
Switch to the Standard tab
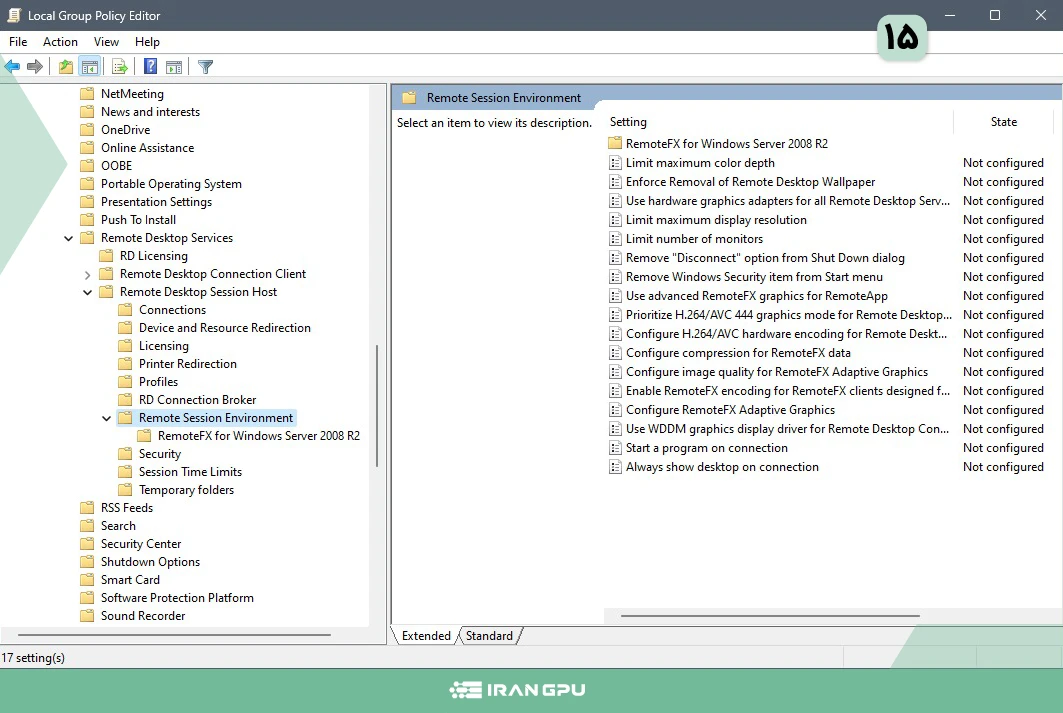489,636
